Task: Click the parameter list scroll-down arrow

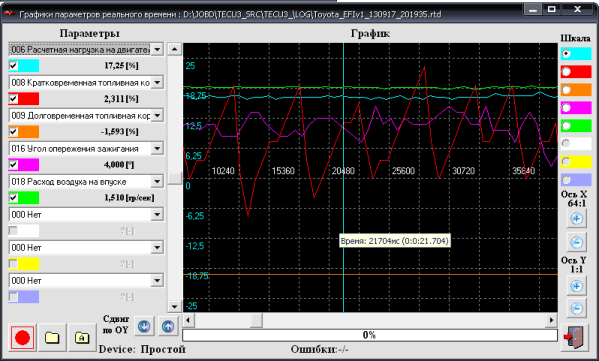Action: point(174,306)
